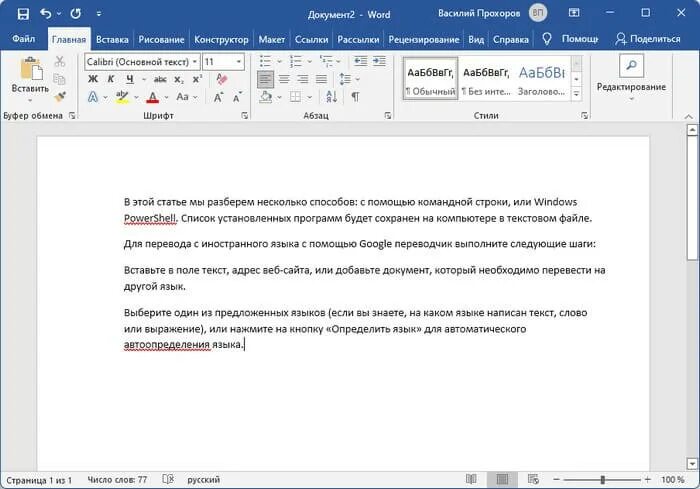Open borders dropdown arrow
This screenshot has width=700, height=489.
pyautogui.click(x=309, y=97)
